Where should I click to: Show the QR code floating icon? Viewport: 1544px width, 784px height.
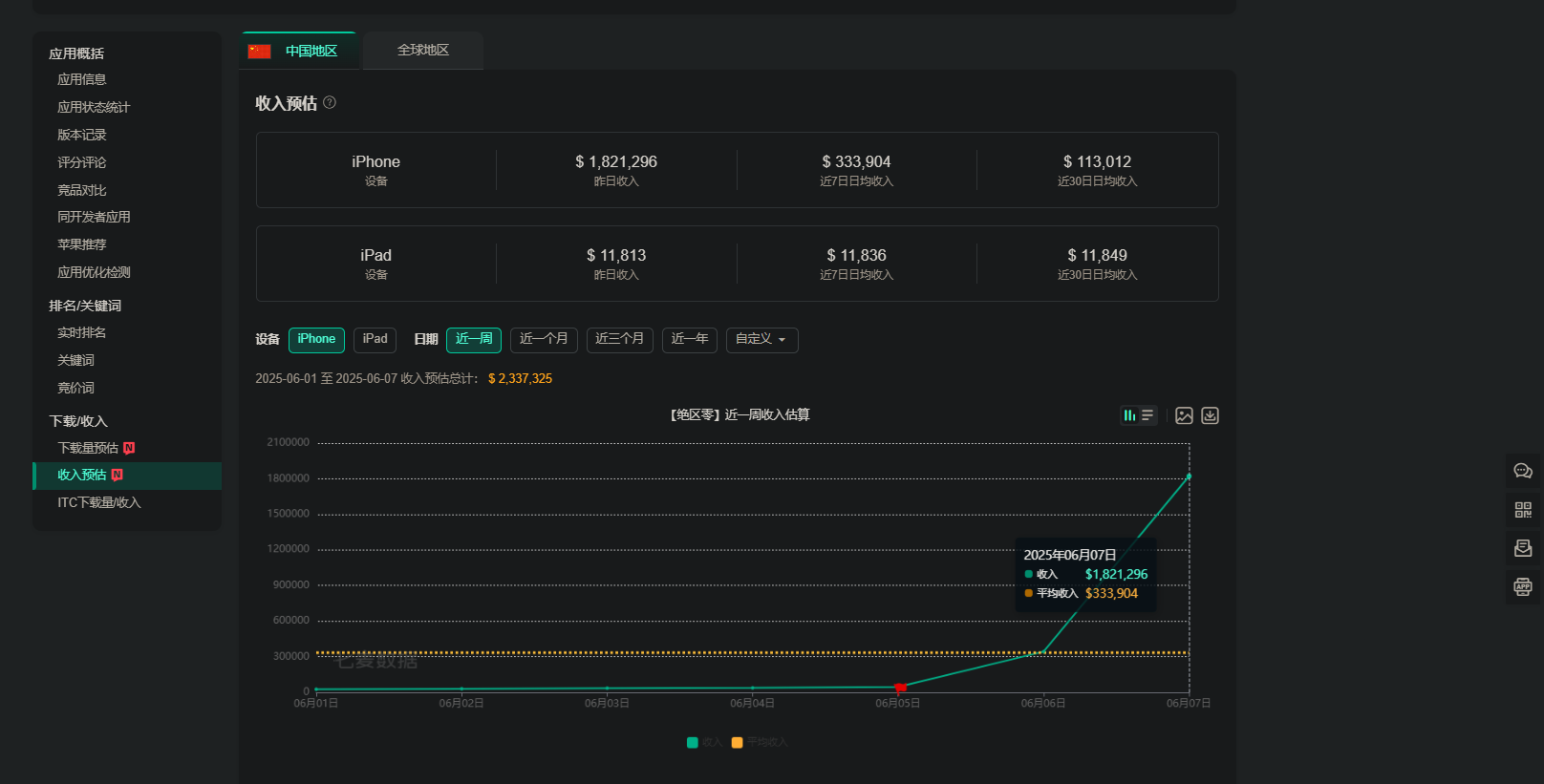click(x=1523, y=510)
